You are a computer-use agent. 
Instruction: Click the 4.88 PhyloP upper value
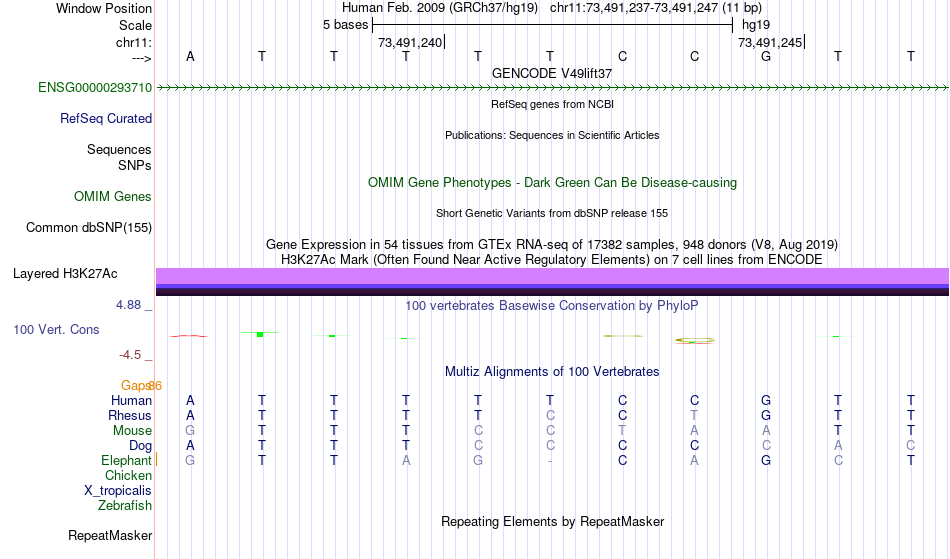[x=128, y=305]
